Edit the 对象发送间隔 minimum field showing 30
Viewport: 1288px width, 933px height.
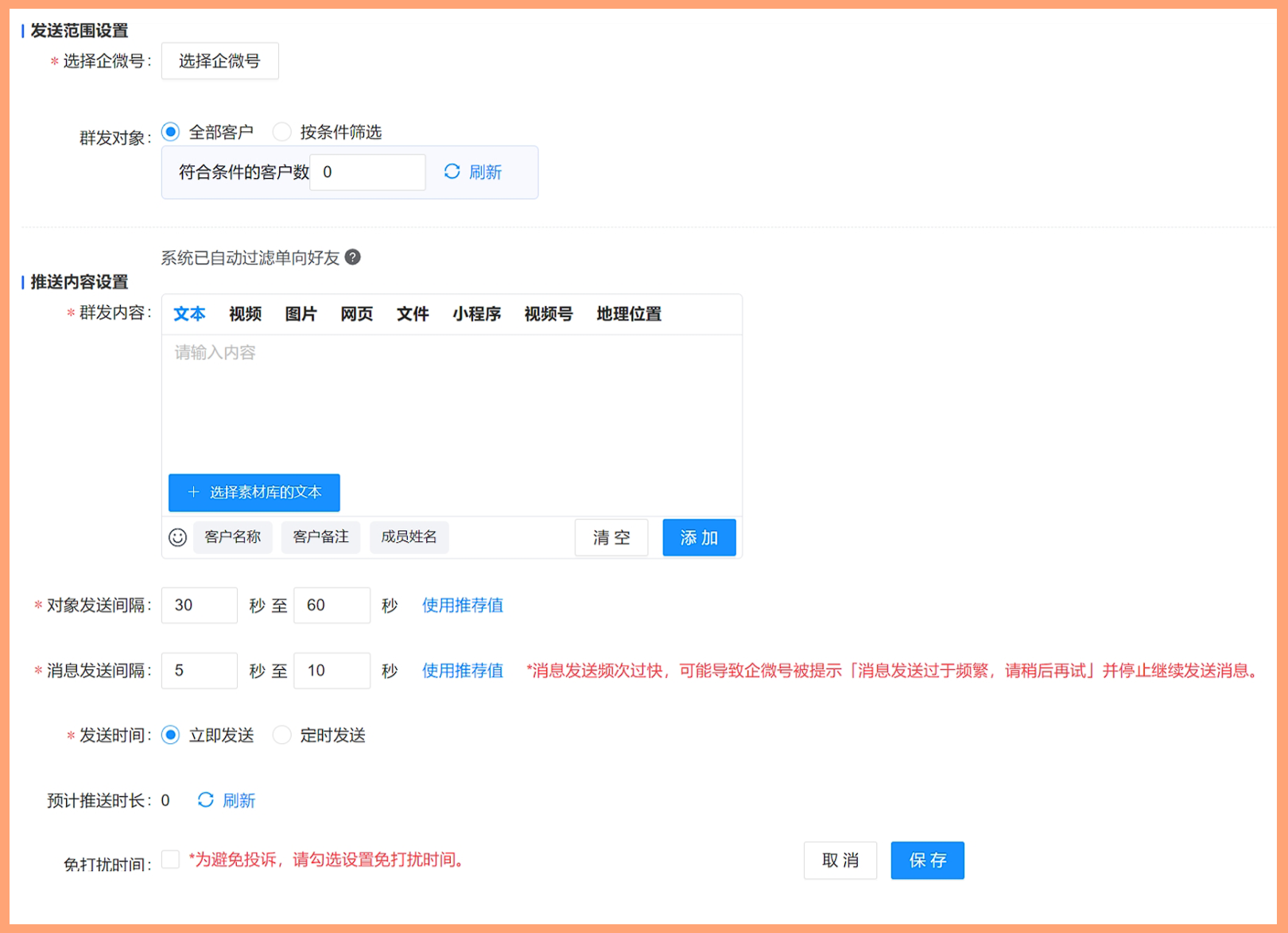(x=200, y=606)
